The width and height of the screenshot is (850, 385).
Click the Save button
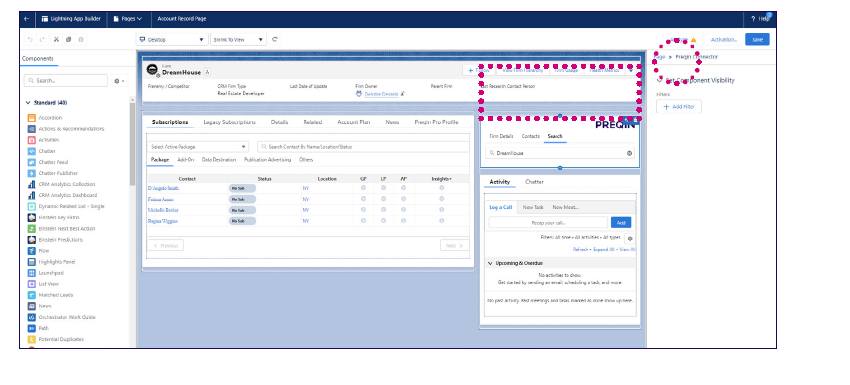(x=757, y=40)
